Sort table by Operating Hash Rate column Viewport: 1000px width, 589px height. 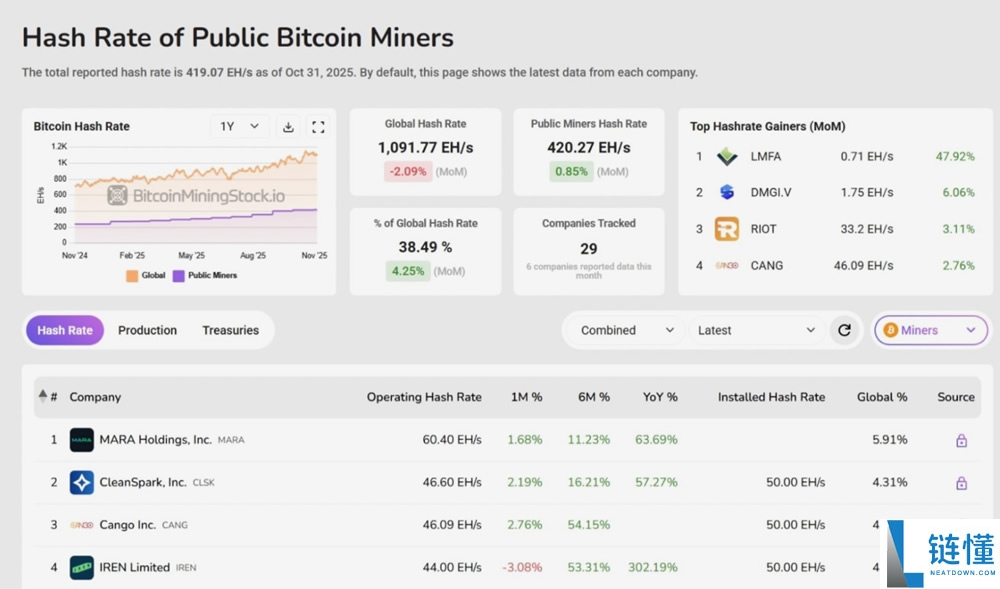pos(424,397)
